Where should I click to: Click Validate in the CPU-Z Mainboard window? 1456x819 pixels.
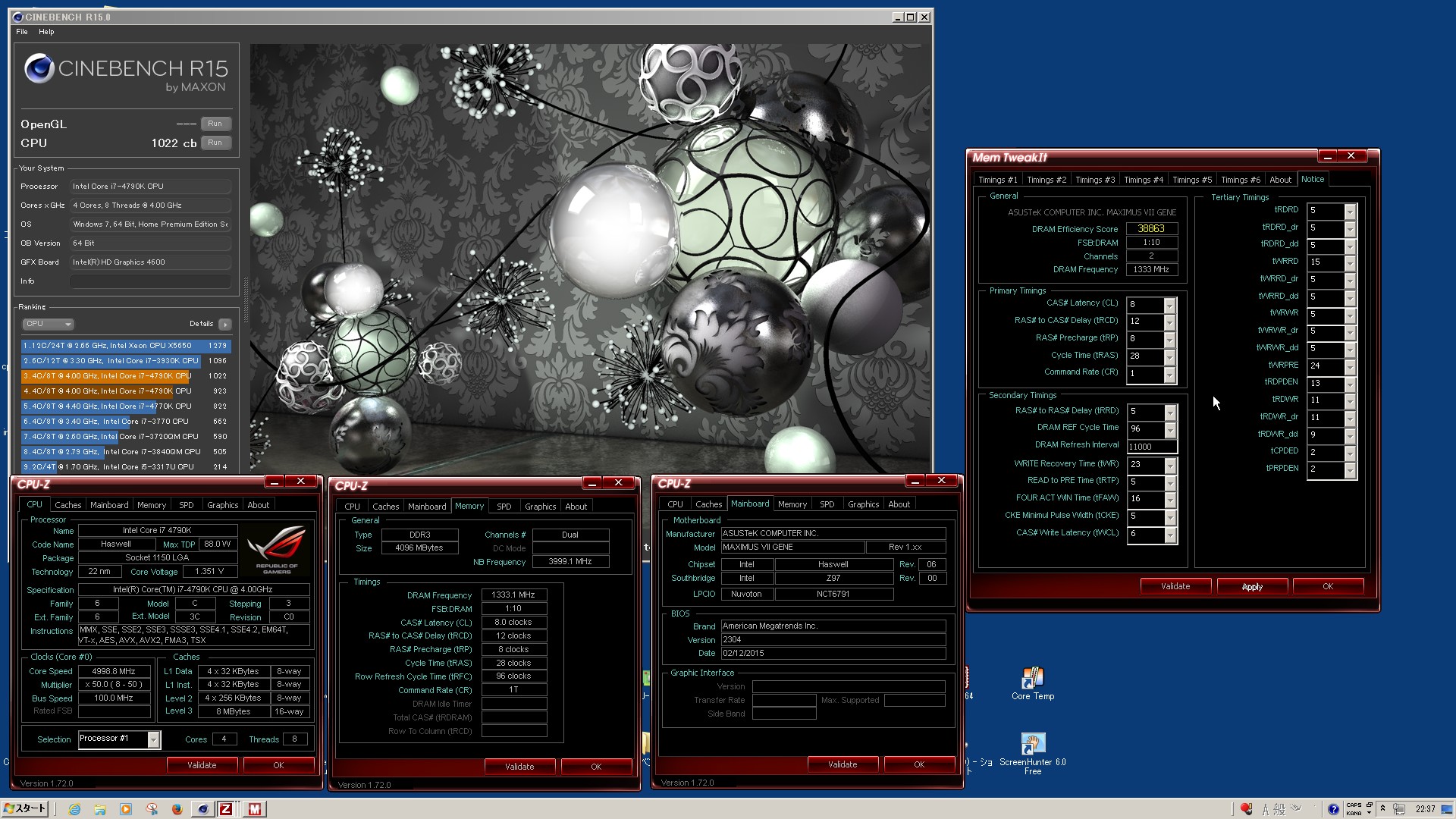843,764
